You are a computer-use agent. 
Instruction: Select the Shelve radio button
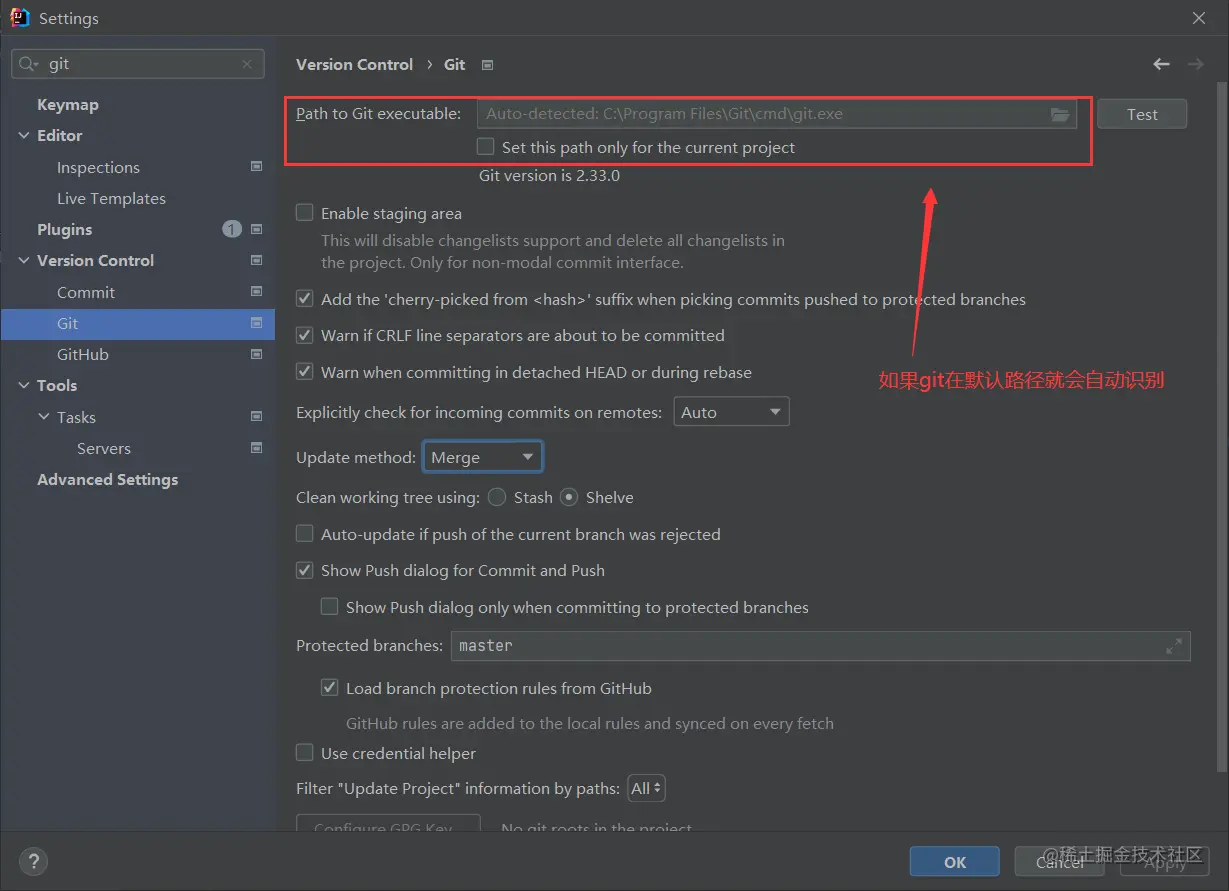[569, 497]
